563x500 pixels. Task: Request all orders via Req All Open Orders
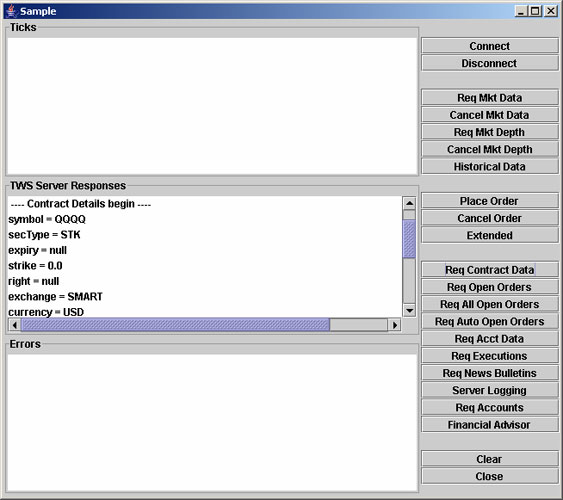pos(490,304)
